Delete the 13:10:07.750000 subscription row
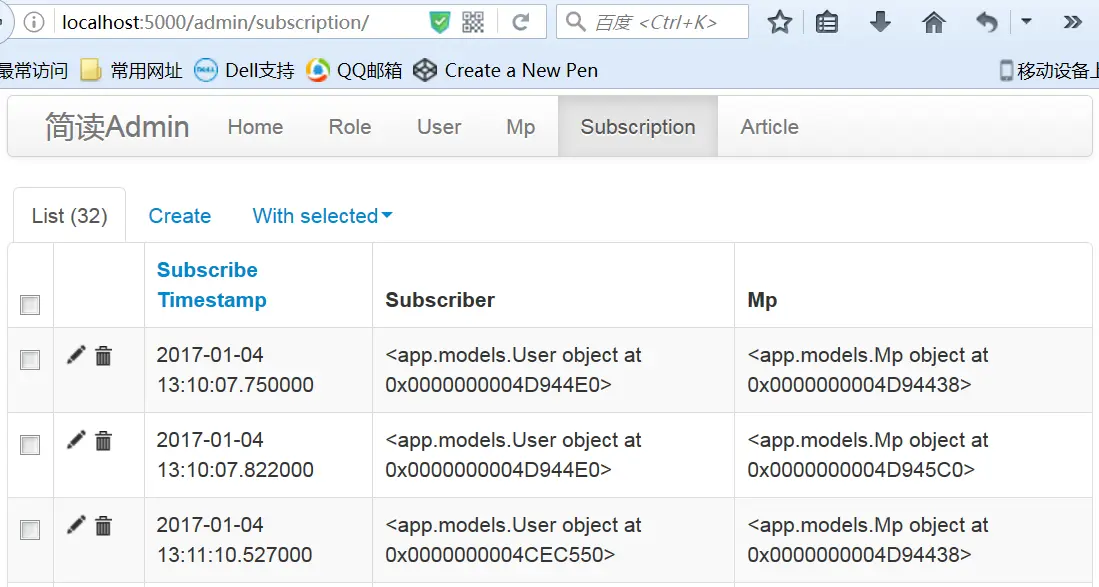The width and height of the screenshot is (1099, 587). 103,356
